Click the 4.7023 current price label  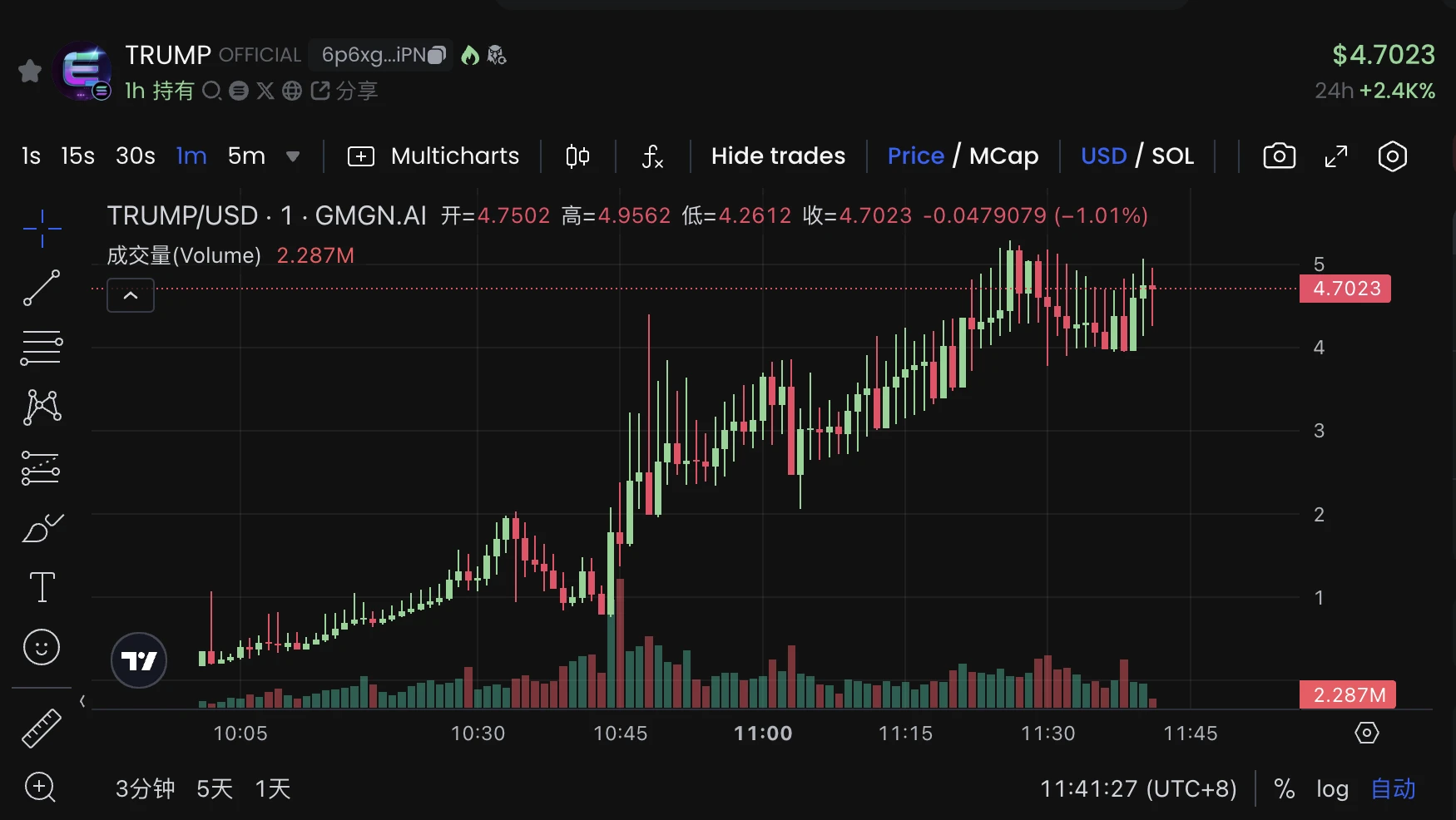[x=1345, y=289]
